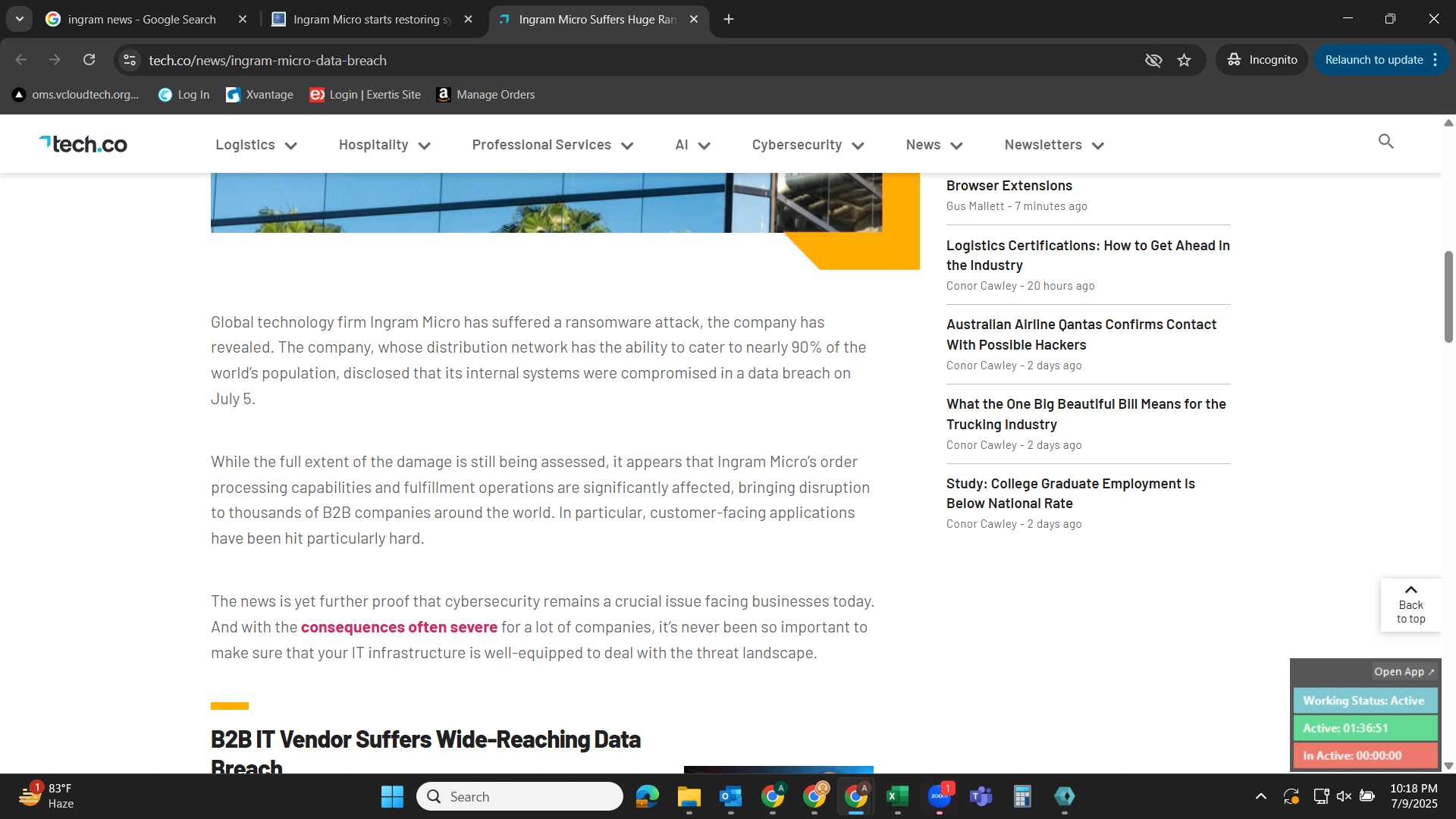The image size is (1456, 819).
Task: Switch to the ingram news Google Search tab
Action: 140,19
